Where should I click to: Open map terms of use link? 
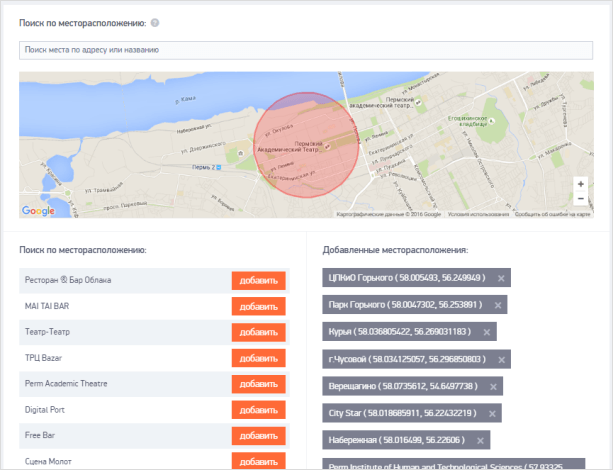click(478, 214)
